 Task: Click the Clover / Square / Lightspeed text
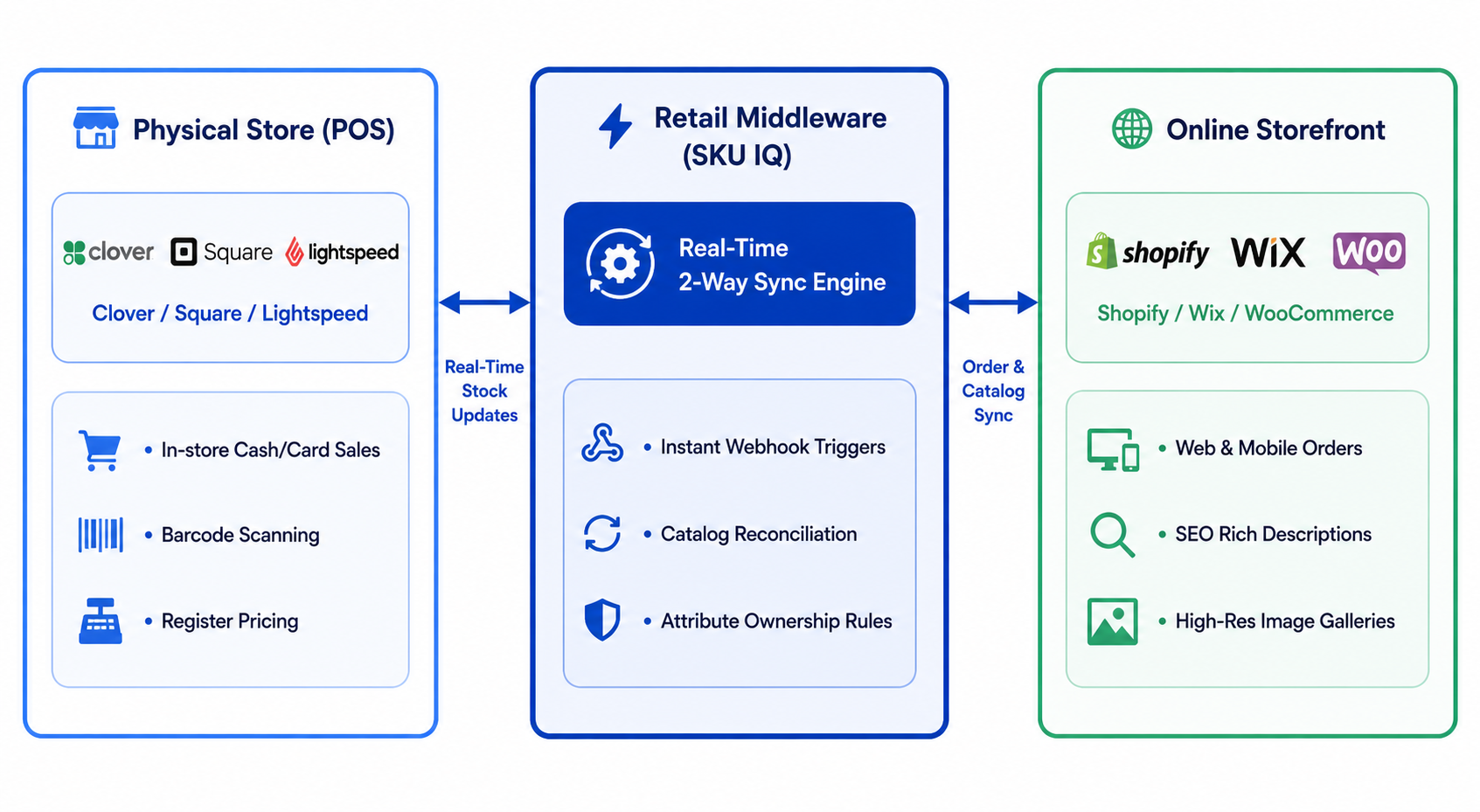230,313
